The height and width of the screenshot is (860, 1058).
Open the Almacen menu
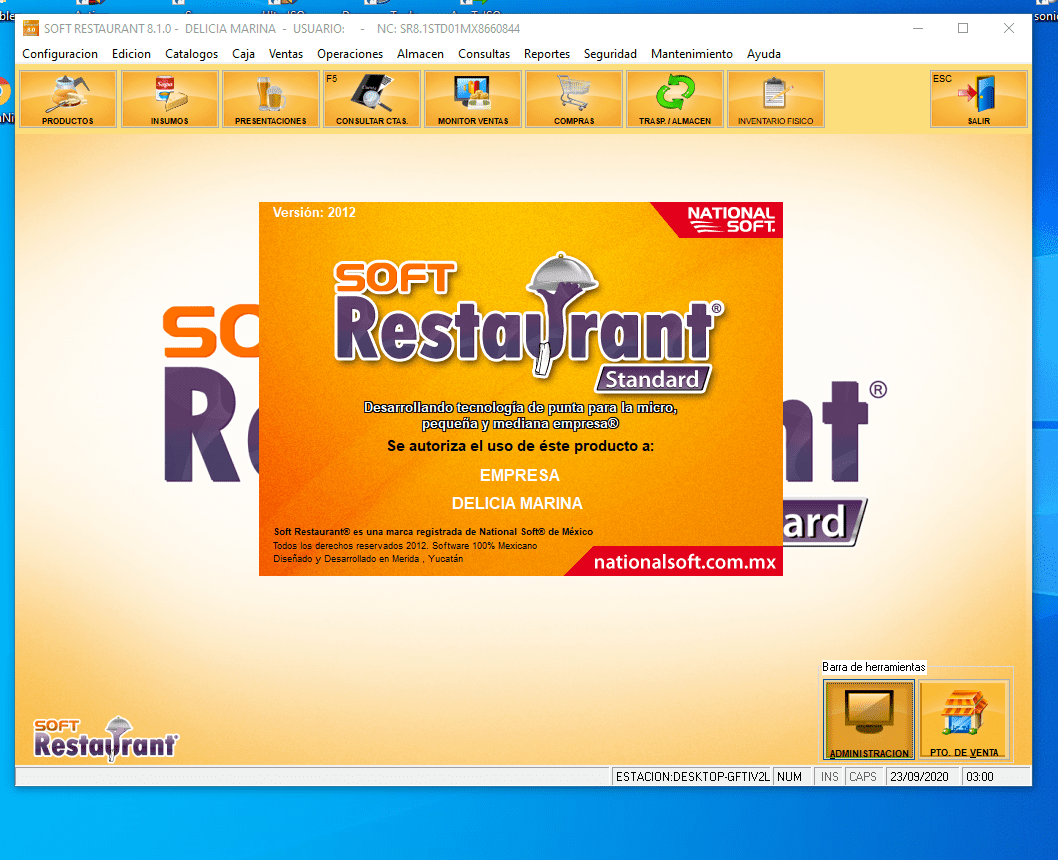click(420, 54)
